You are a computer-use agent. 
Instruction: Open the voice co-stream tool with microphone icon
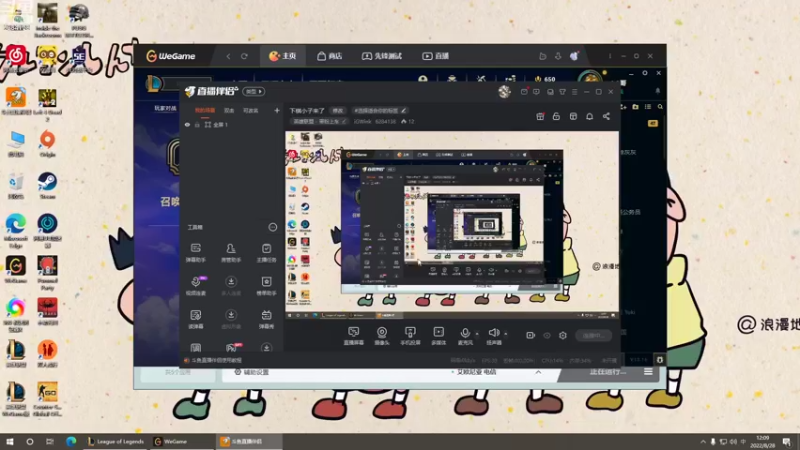(195, 286)
